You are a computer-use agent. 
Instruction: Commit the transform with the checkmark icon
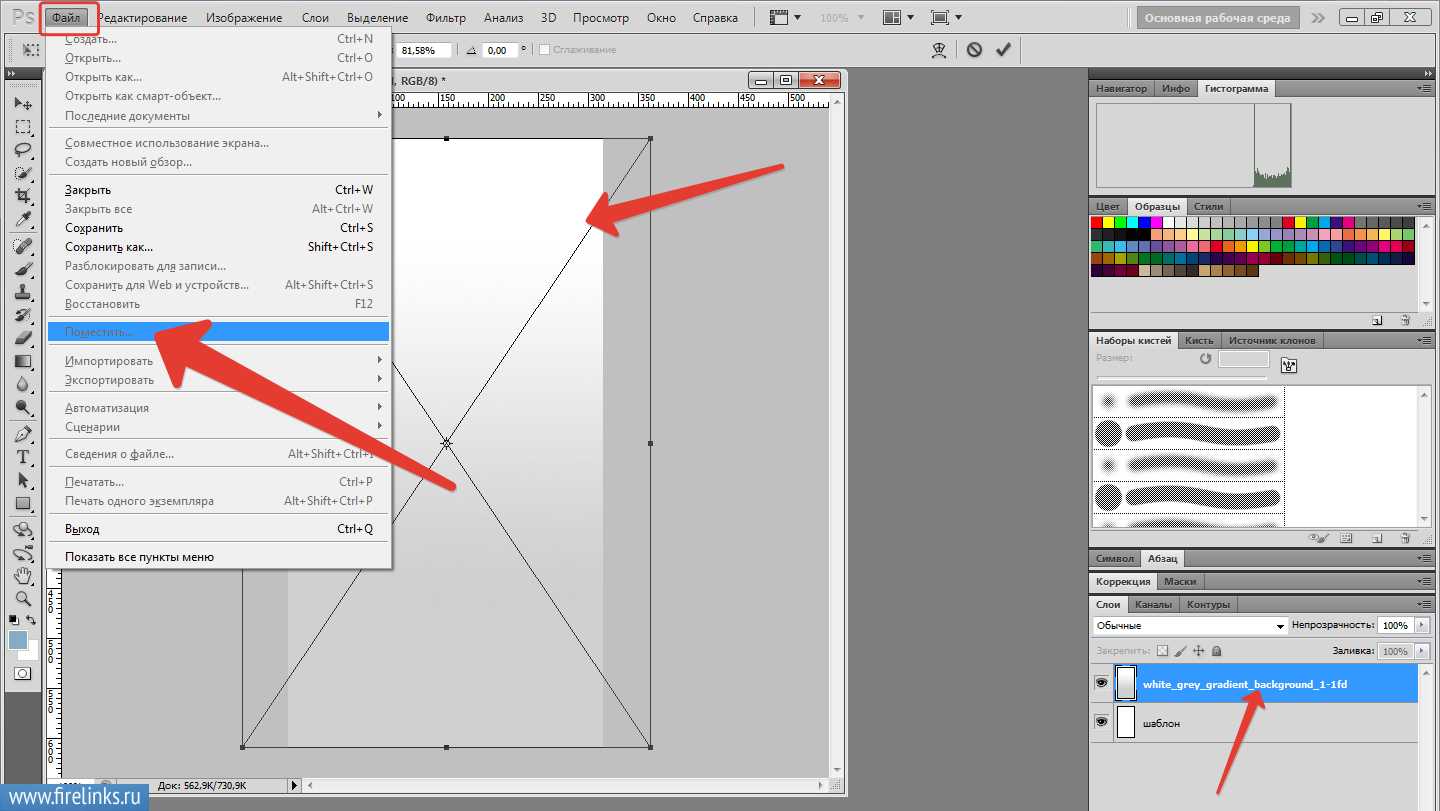pos(1003,49)
